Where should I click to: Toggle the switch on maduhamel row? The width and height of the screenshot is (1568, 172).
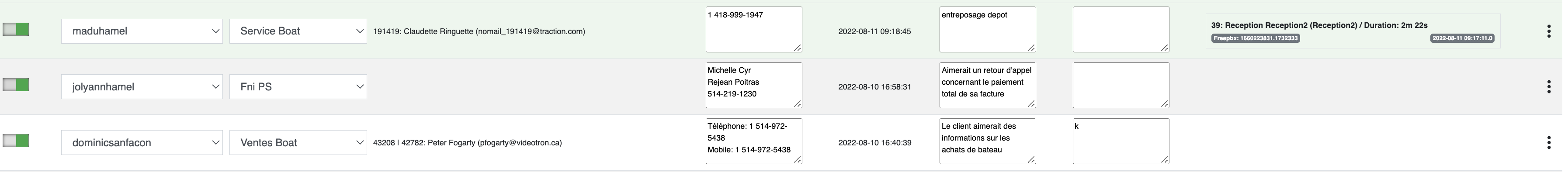pyautogui.click(x=16, y=29)
